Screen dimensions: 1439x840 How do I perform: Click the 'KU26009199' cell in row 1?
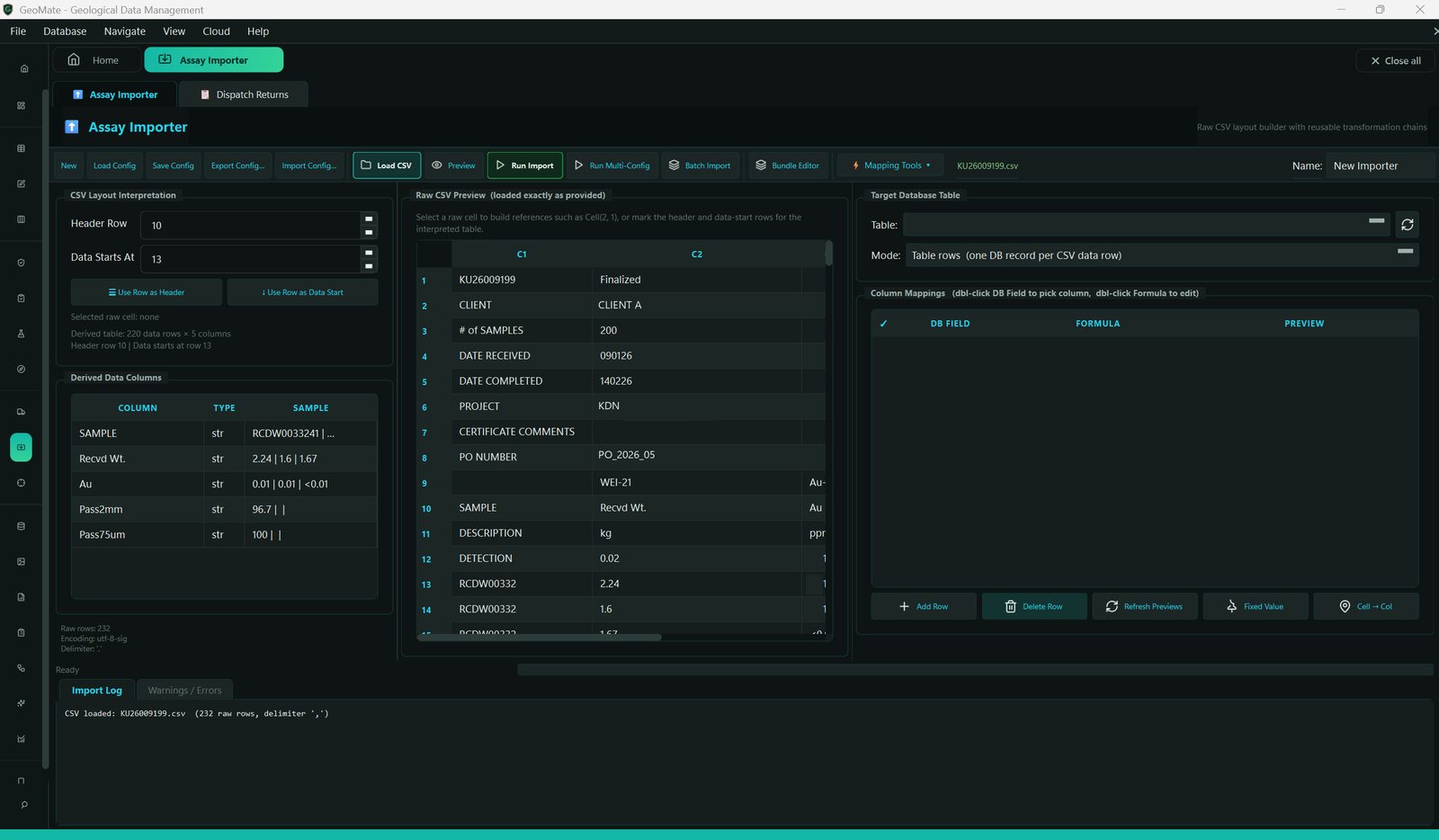click(x=522, y=280)
